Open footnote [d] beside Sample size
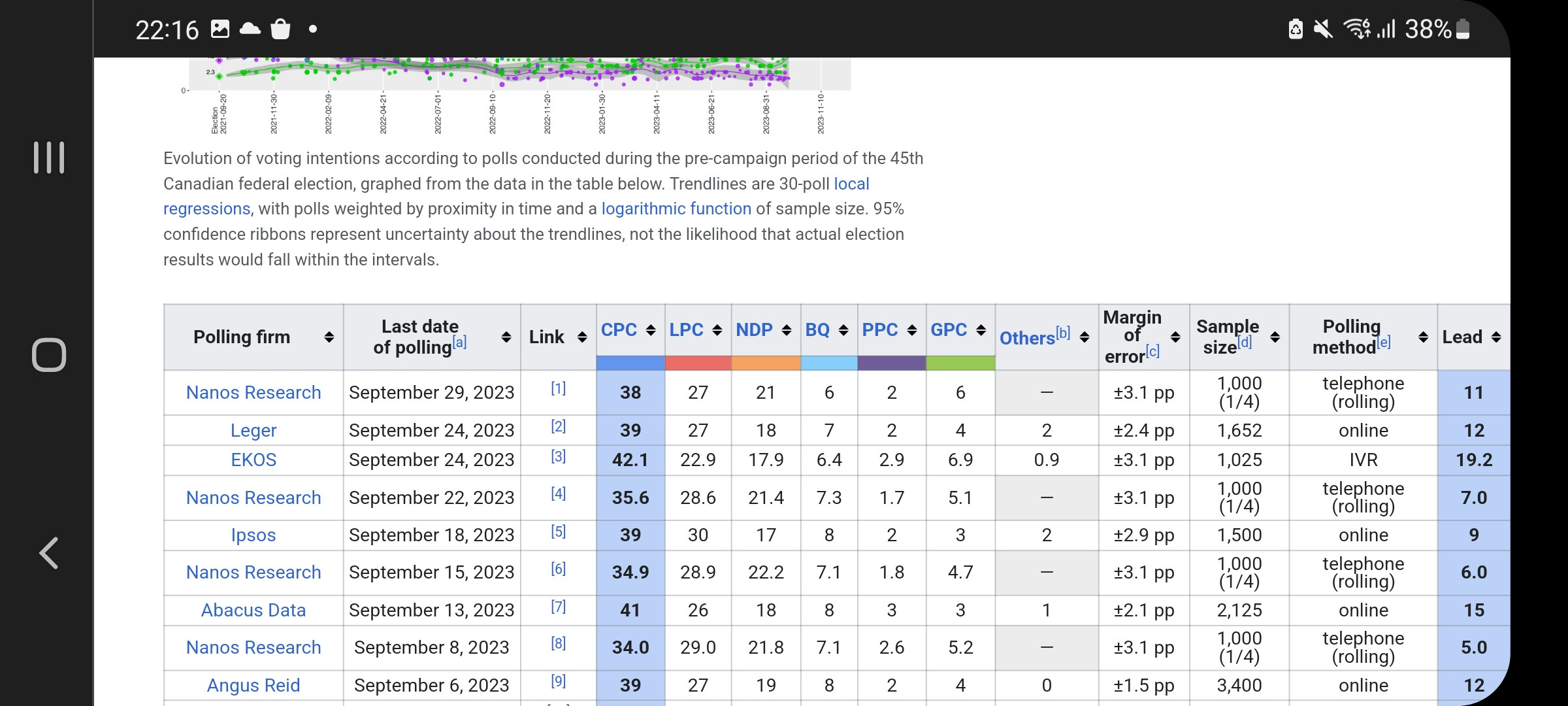The image size is (1568, 706). click(x=1245, y=342)
